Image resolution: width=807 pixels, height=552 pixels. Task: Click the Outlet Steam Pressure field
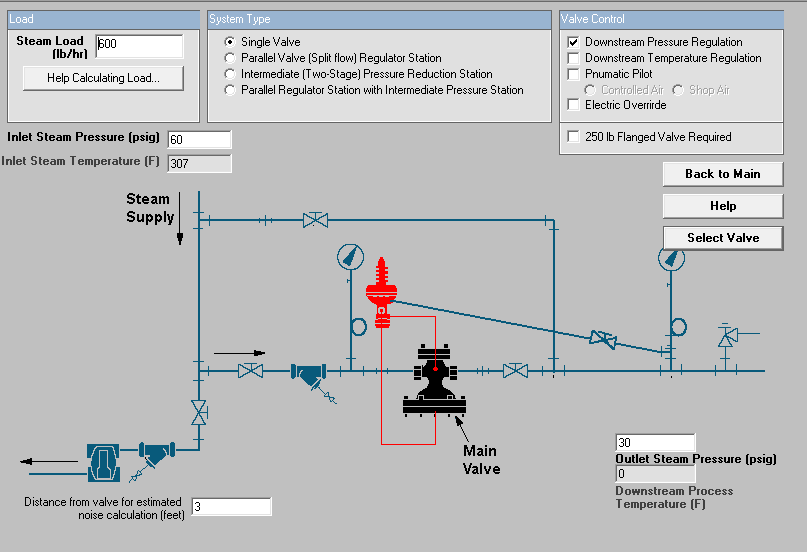point(655,442)
